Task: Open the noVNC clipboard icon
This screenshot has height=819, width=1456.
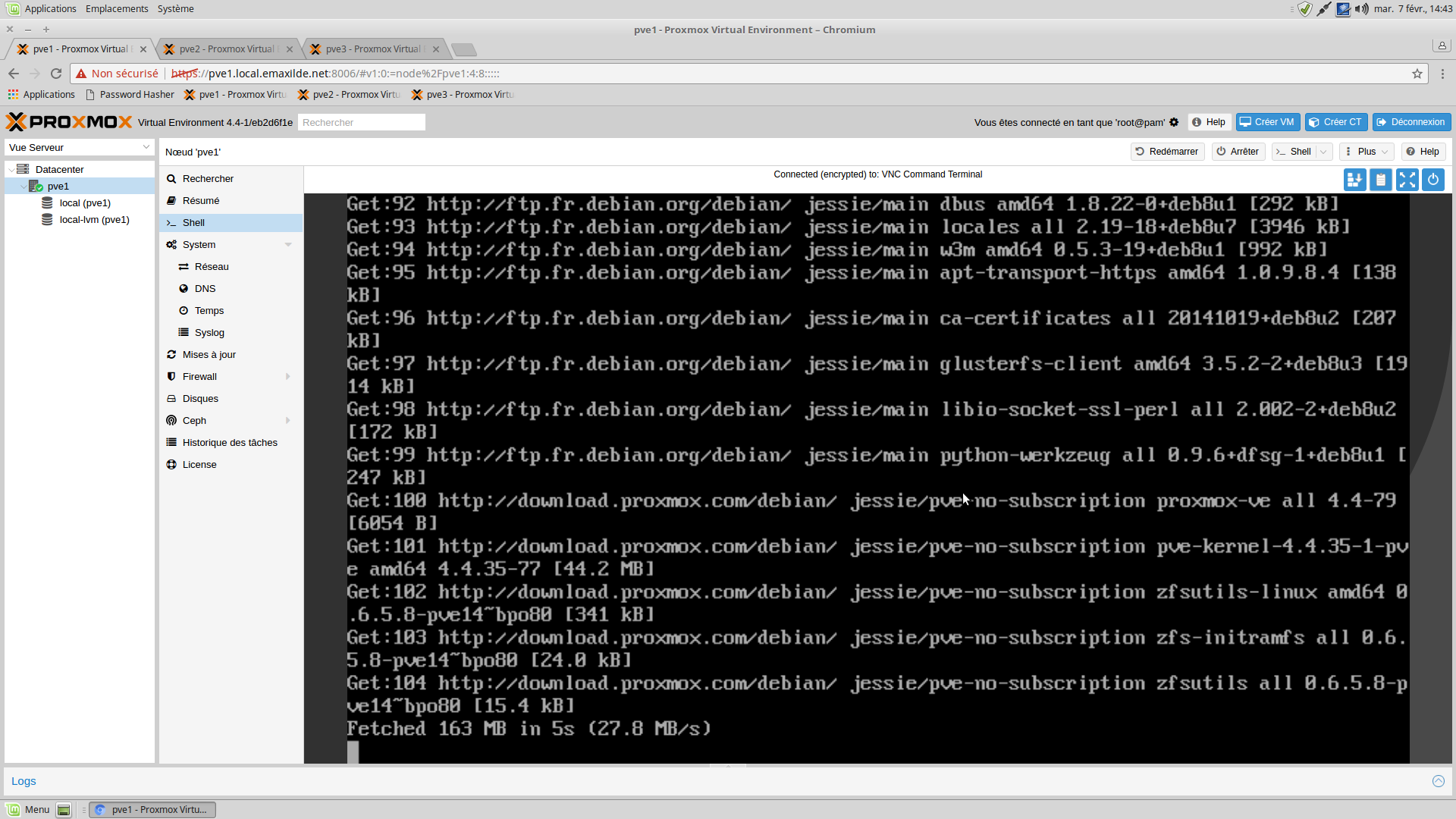Action: (x=1381, y=180)
